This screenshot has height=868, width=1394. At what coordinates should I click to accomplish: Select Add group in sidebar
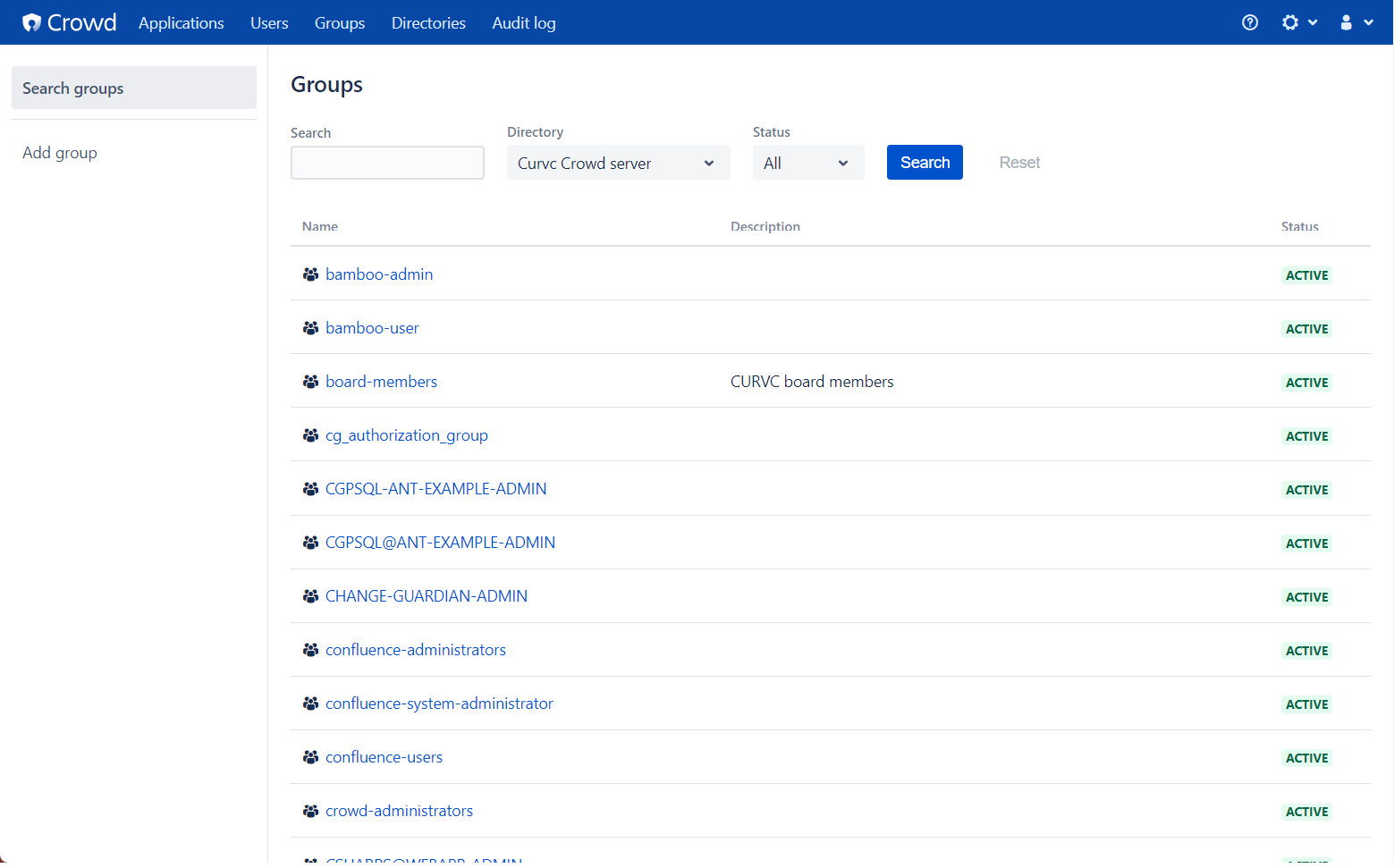[60, 153]
